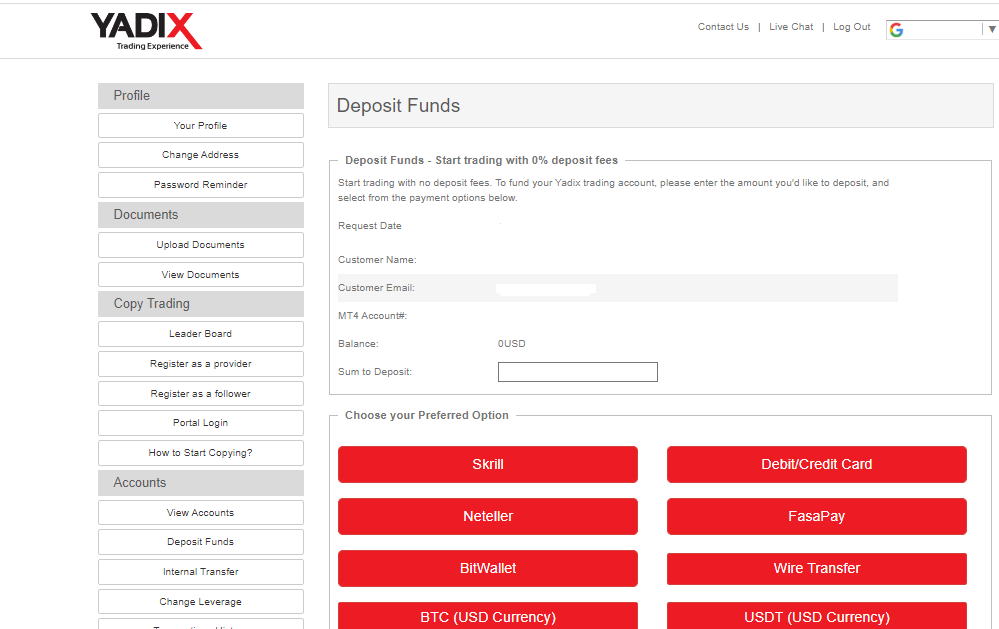Click the Customer Name label

click(x=377, y=260)
